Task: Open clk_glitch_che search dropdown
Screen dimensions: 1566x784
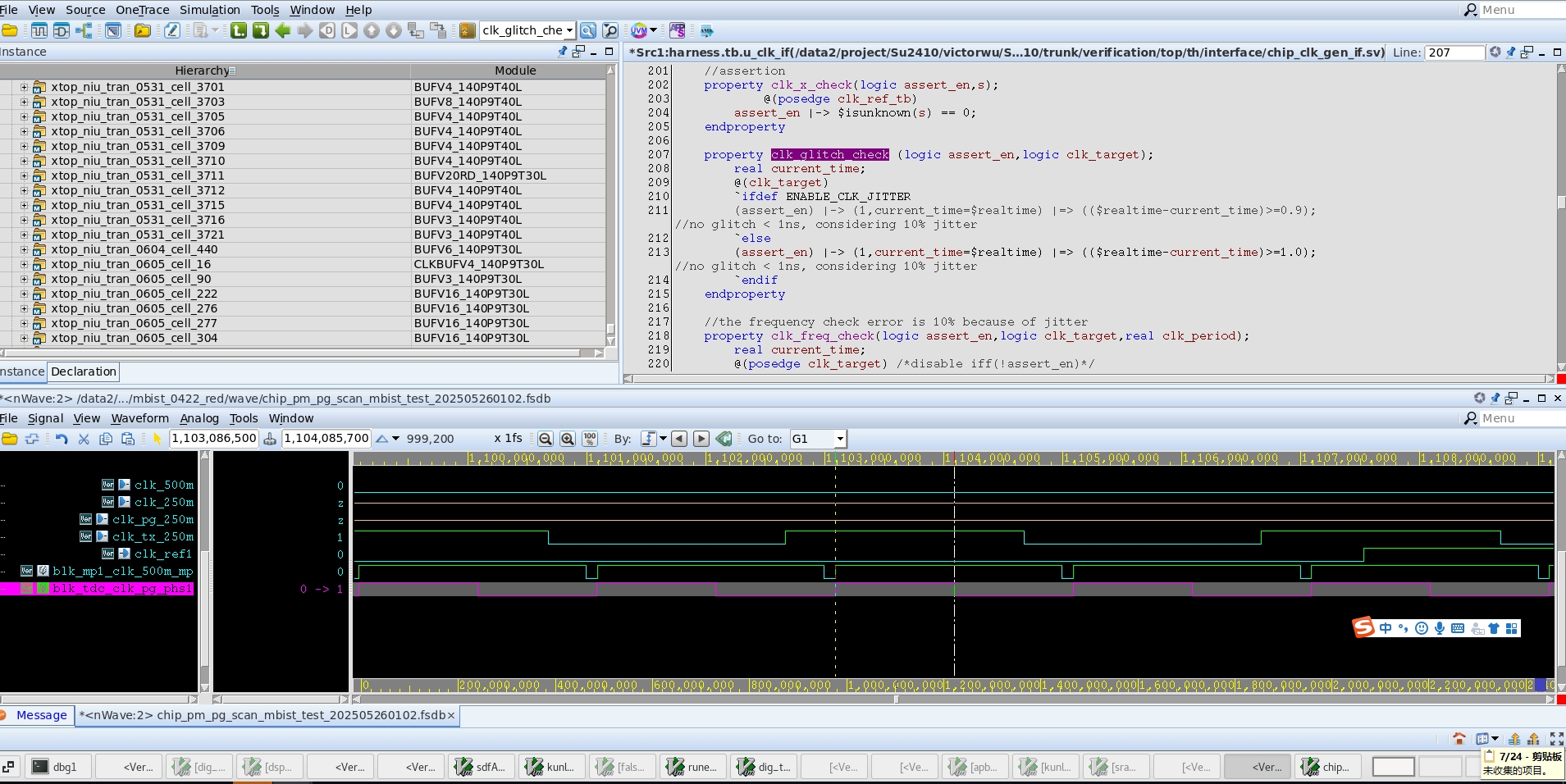Action: (x=569, y=30)
